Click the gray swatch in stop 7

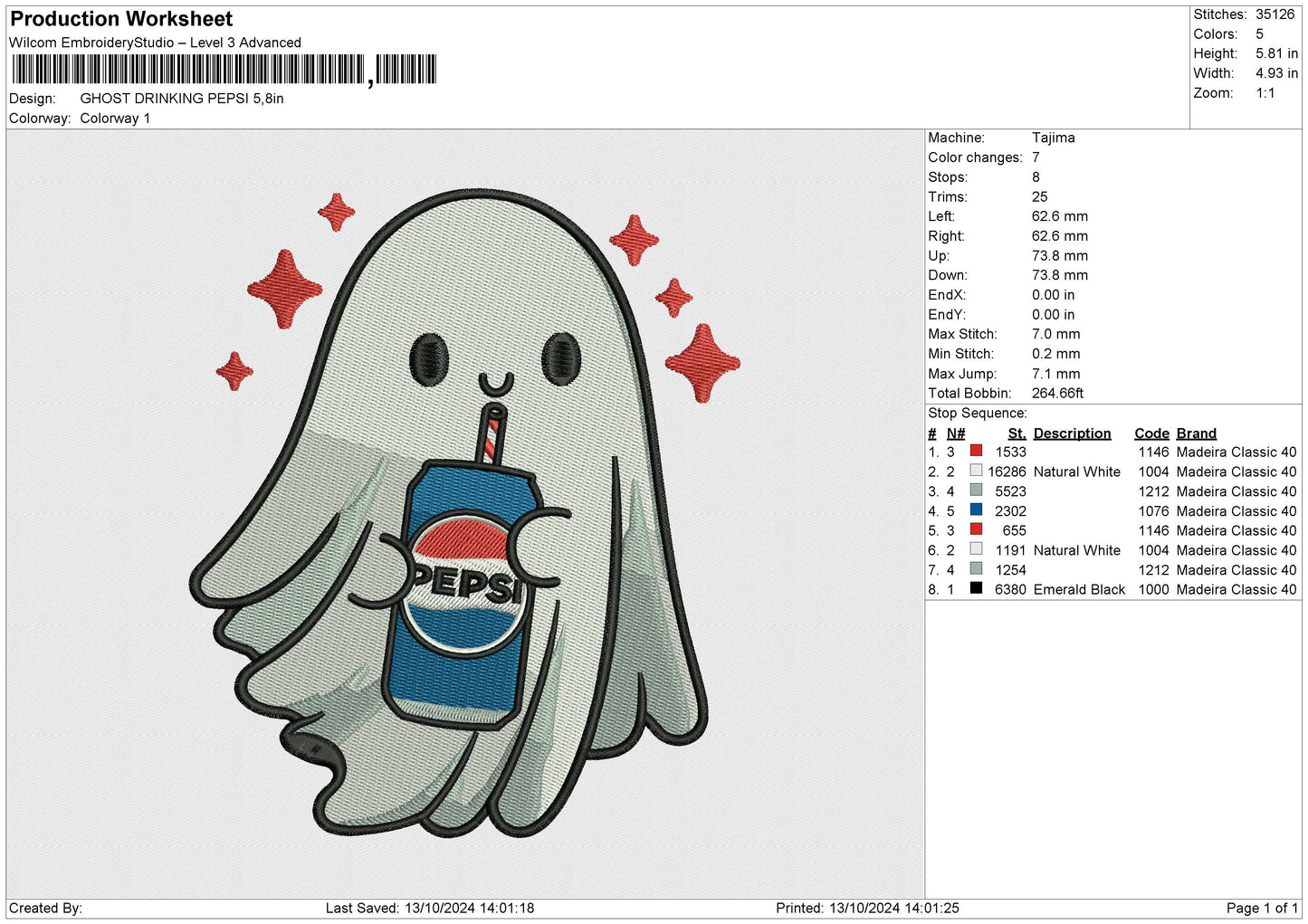coord(976,569)
